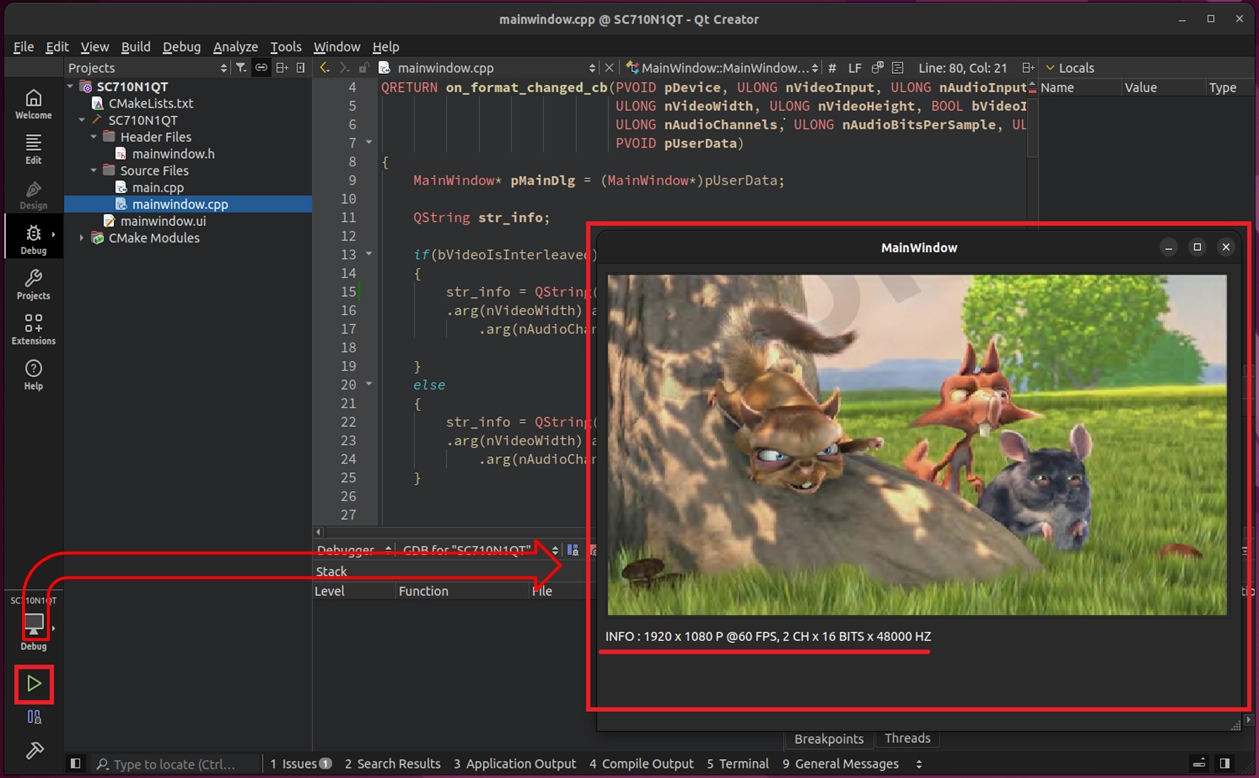The image size is (1259, 778).
Task: Collapse the Source Files folder
Action: (95, 171)
